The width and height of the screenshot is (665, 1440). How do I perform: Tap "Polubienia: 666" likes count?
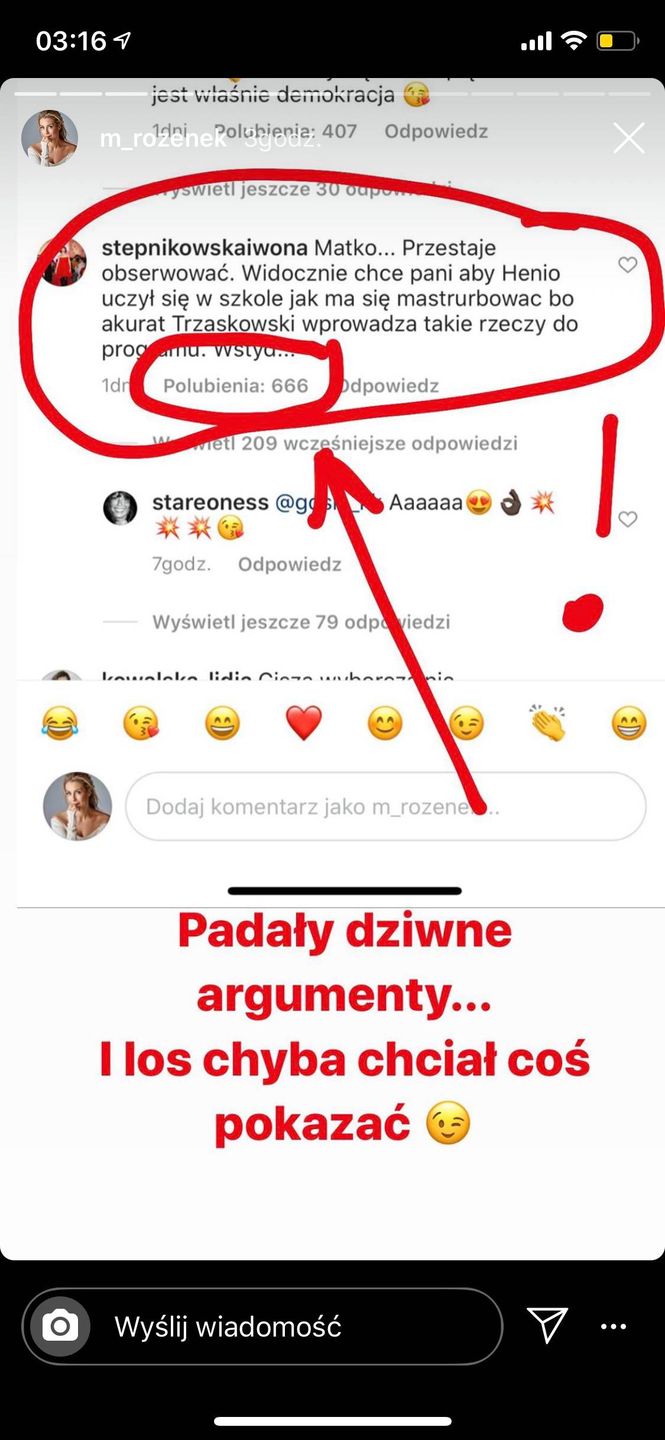coord(236,385)
